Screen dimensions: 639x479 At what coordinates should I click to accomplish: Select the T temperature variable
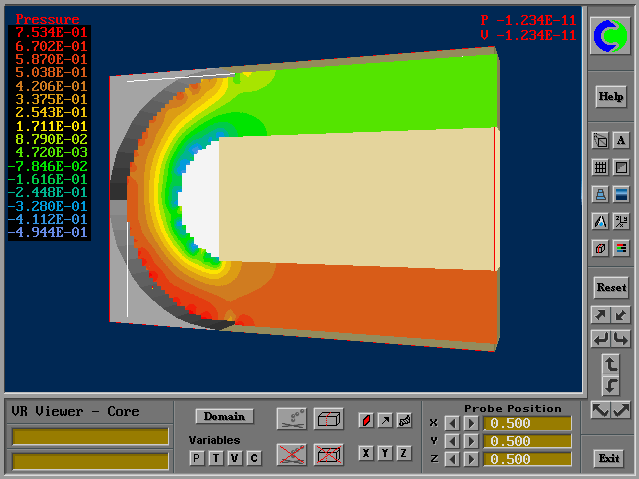click(x=216, y=458)
